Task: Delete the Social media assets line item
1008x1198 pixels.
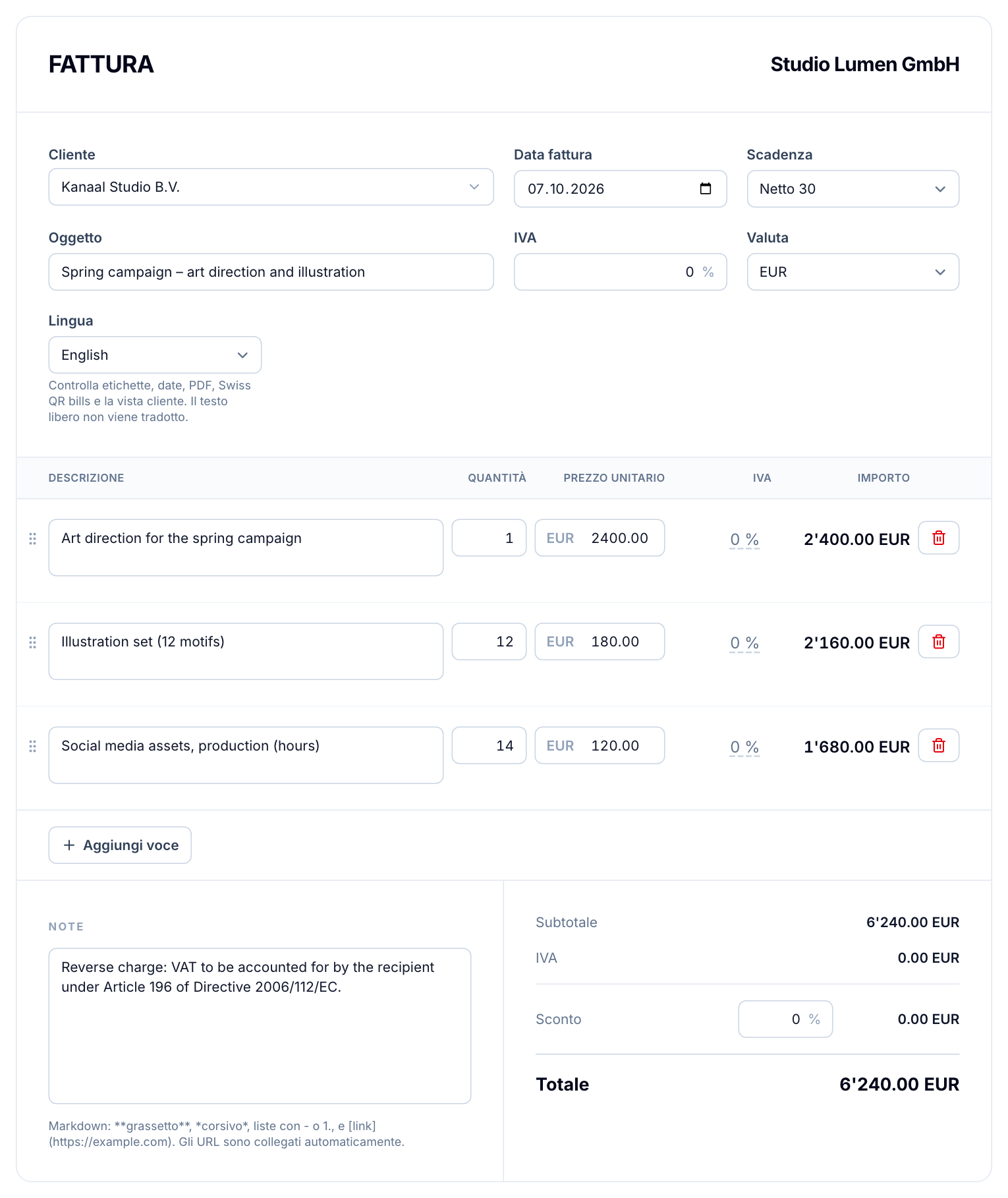Action: pyautogui.click(x=938, y=745)
